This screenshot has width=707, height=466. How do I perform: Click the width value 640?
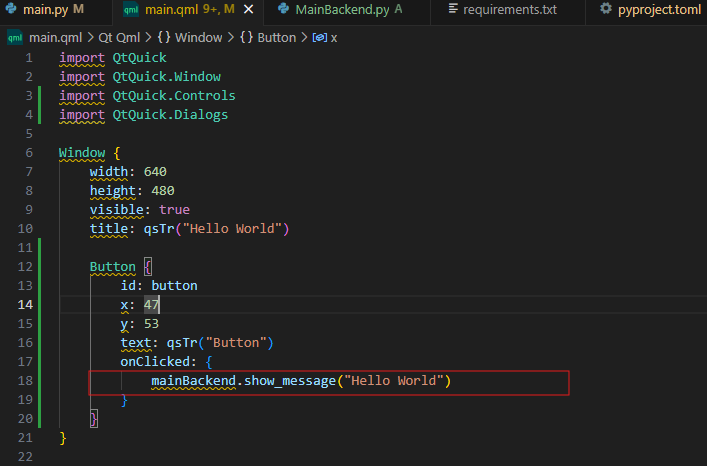(155, 172)
